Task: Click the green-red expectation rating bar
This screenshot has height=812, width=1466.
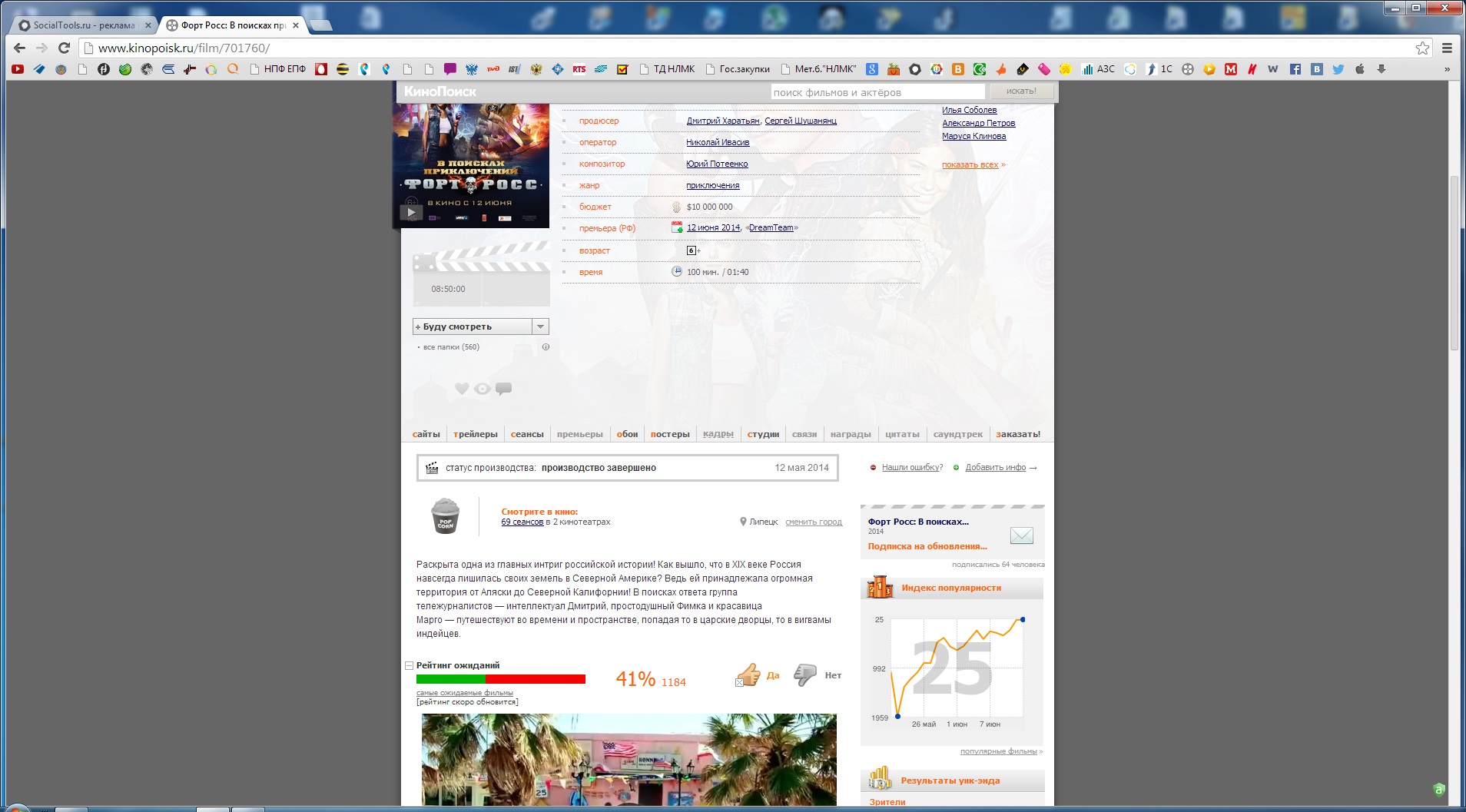Action: [x=501, y=679]
